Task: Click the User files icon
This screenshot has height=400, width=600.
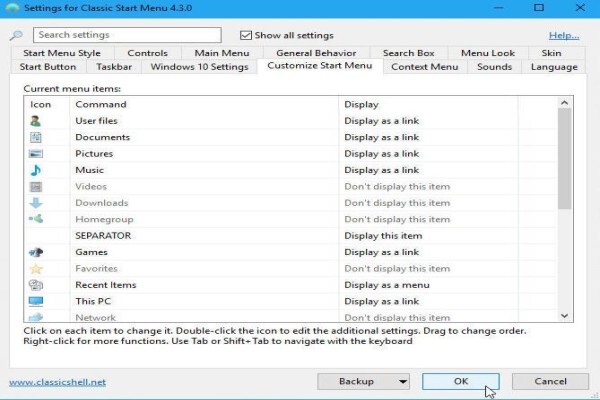Action: tap(36, 121)
